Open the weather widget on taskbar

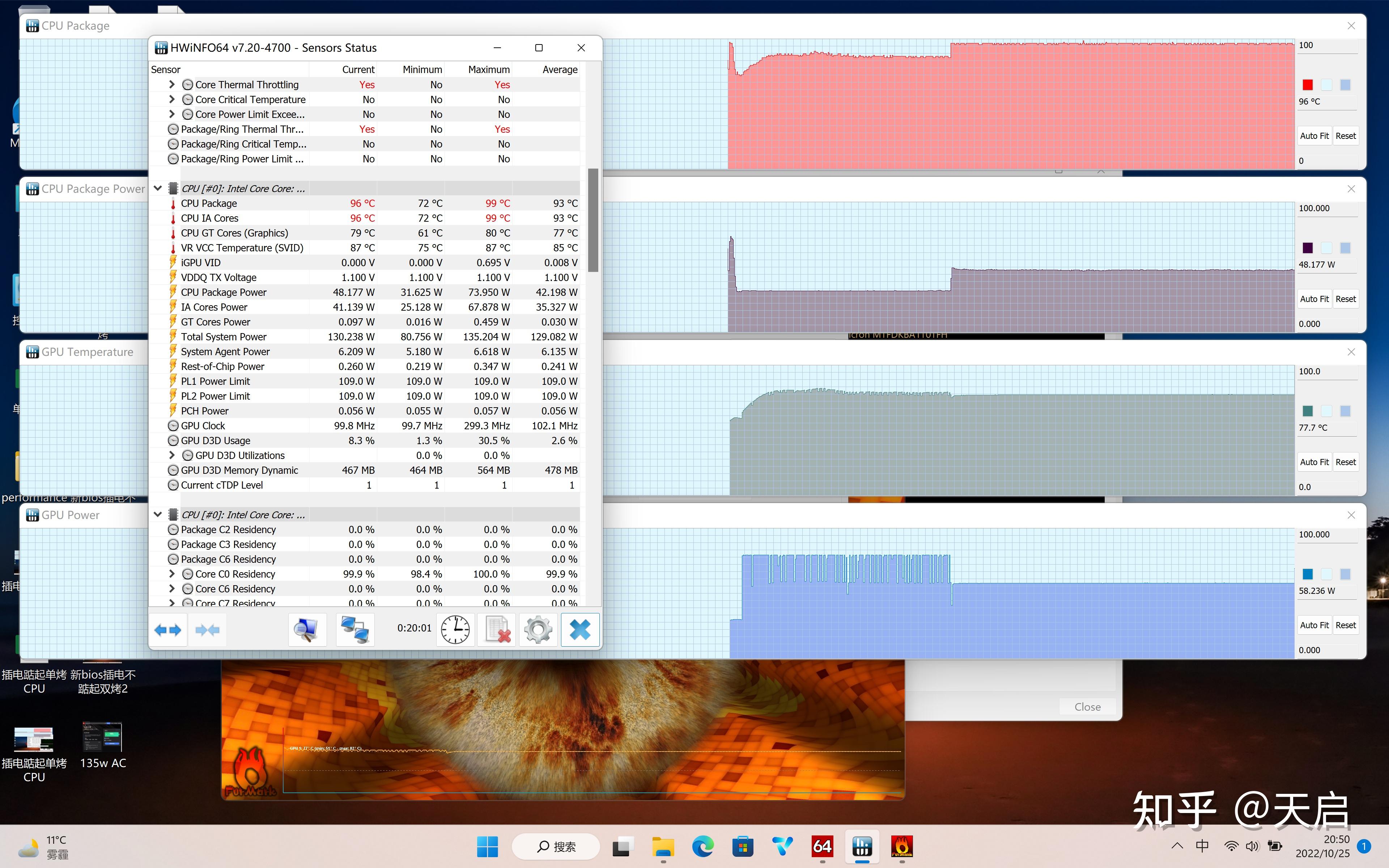tap(43, 847)
